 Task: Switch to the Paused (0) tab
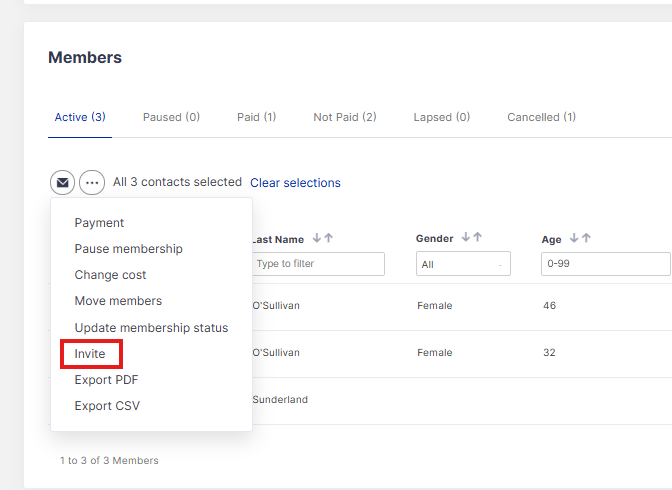pos(171,117)
